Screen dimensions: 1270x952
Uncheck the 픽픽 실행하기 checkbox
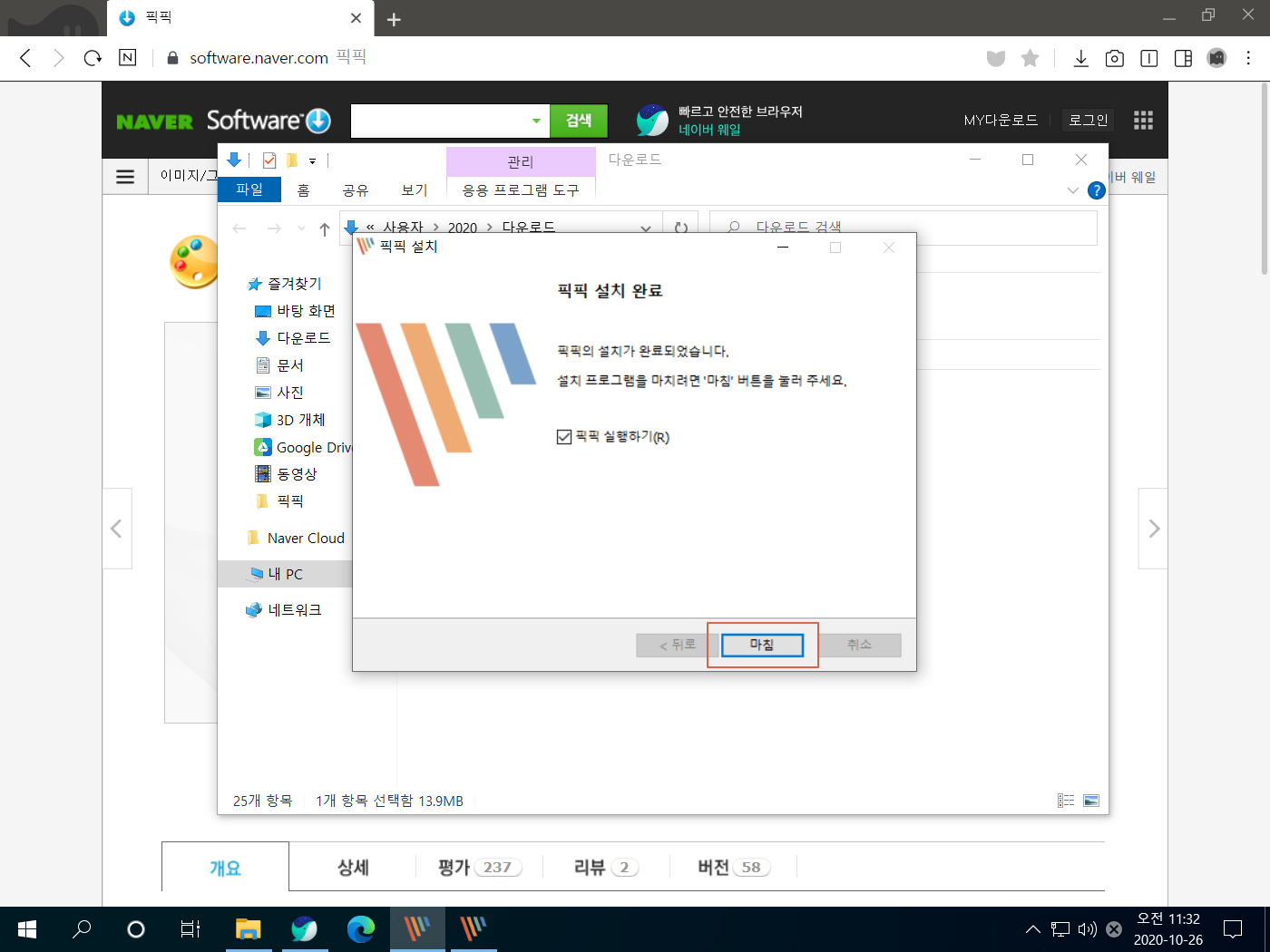coord(564,437)
